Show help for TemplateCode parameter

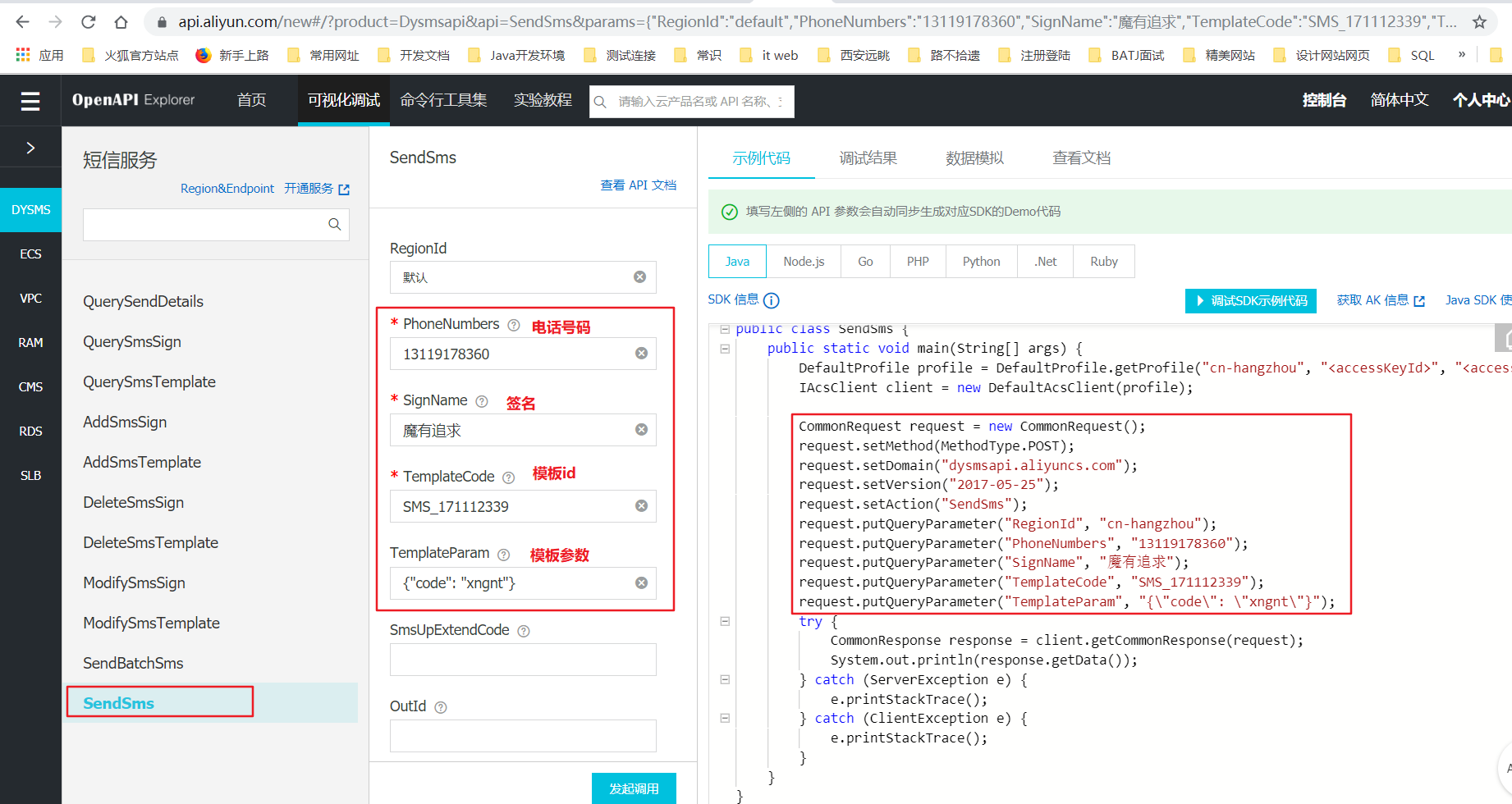pos(508,477)
